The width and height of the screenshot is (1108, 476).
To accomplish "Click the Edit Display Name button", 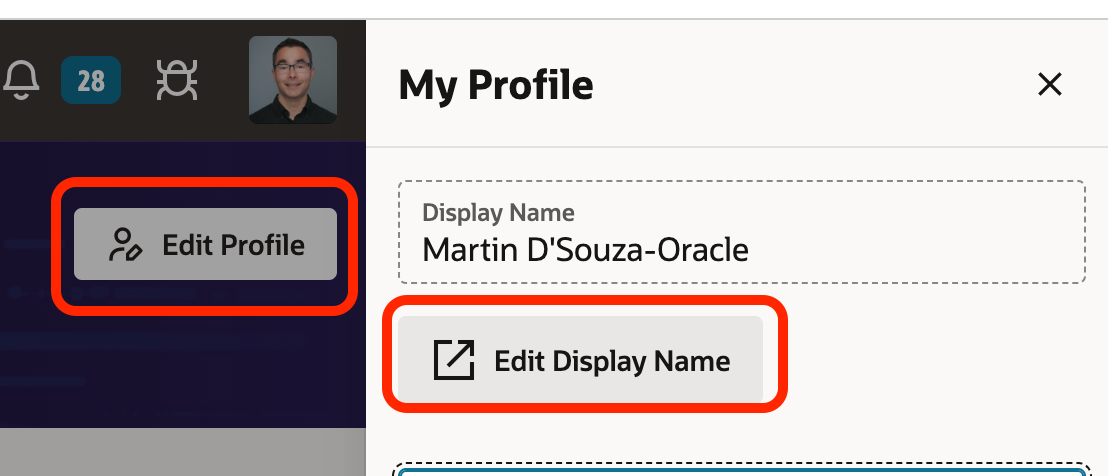I will pyautogui.click(x=580, y=359).
